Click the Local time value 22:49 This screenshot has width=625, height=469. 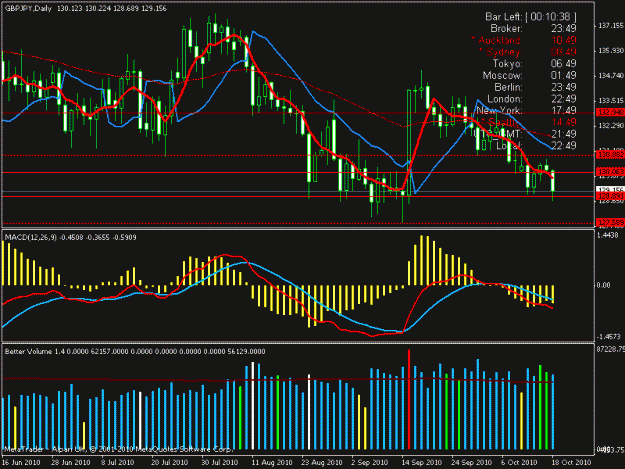pos(564,145)
